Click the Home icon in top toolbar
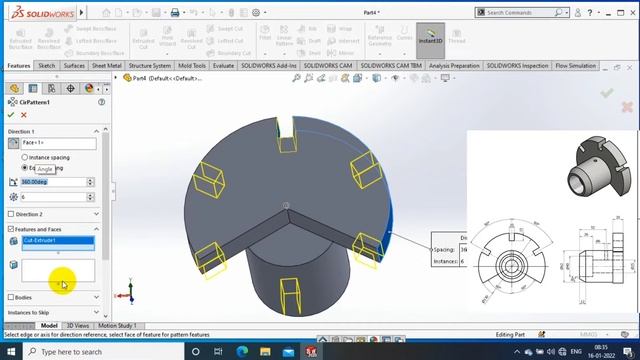Viewport: 640px width, 360px height. [x=106, y=13]
